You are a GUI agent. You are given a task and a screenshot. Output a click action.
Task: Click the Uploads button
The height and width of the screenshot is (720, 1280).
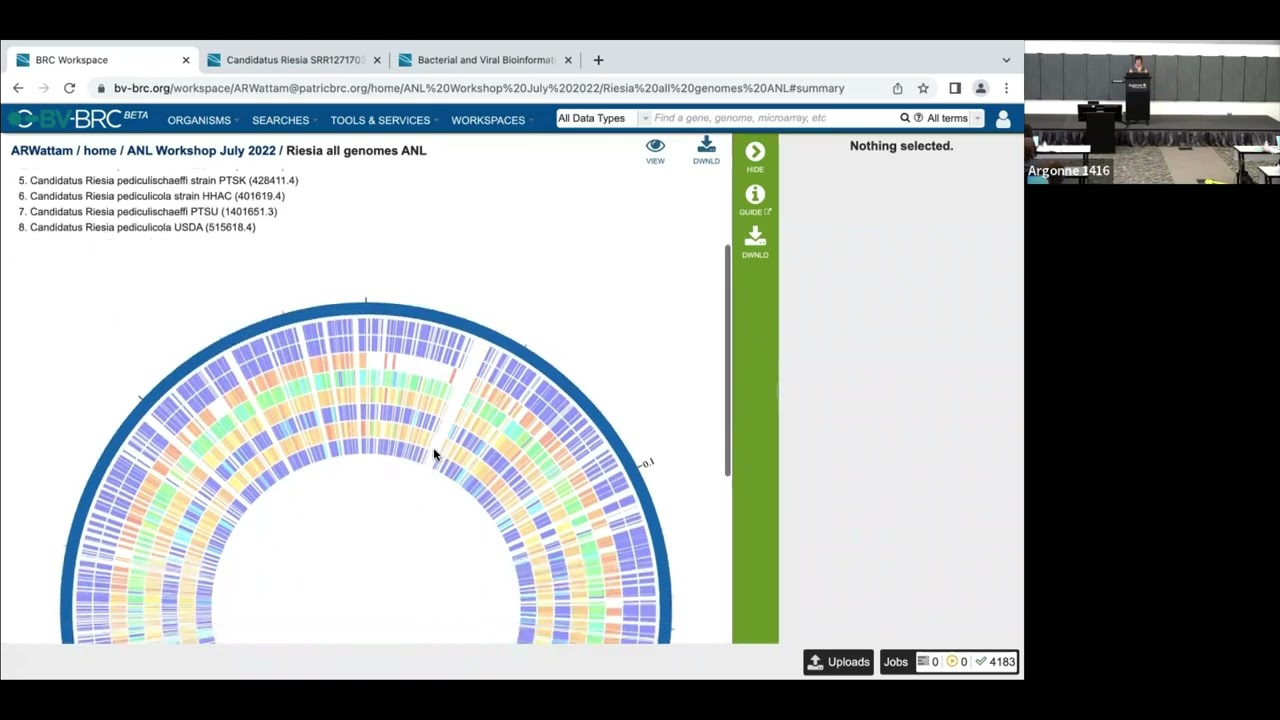pos(838,662)
